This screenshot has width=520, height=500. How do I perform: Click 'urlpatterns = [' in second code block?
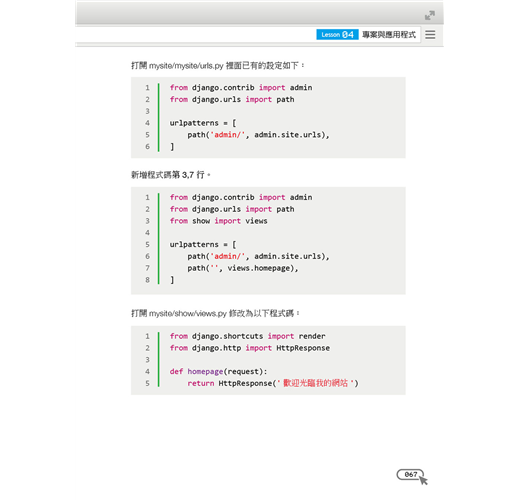coord(203,245)
